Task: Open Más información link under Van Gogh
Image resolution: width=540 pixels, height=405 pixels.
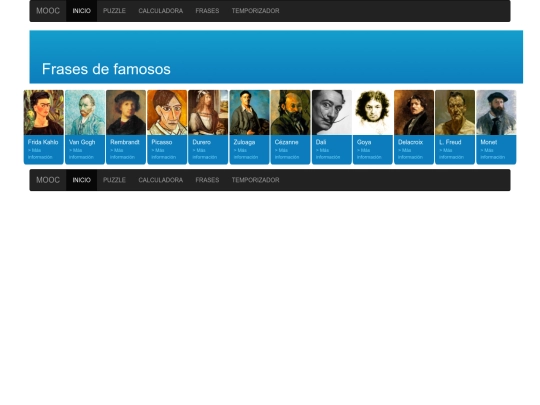Action: 81,154
